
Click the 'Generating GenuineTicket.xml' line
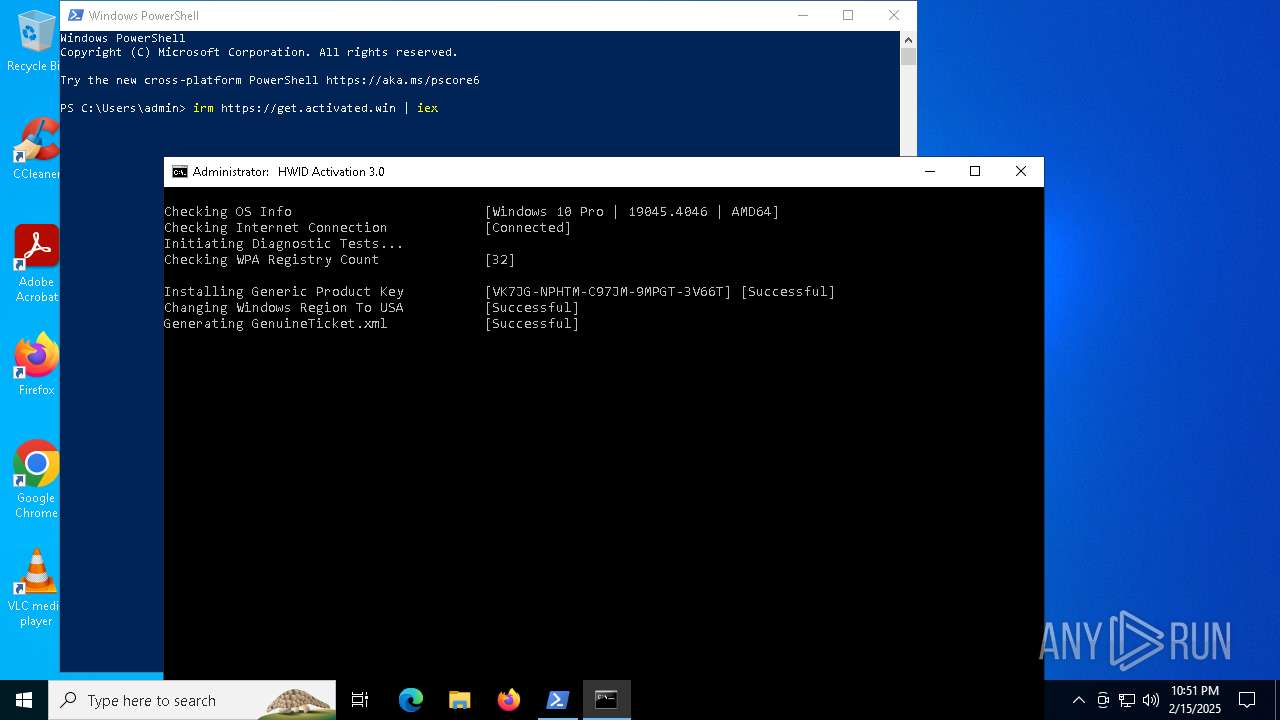(x=275, y=324)
